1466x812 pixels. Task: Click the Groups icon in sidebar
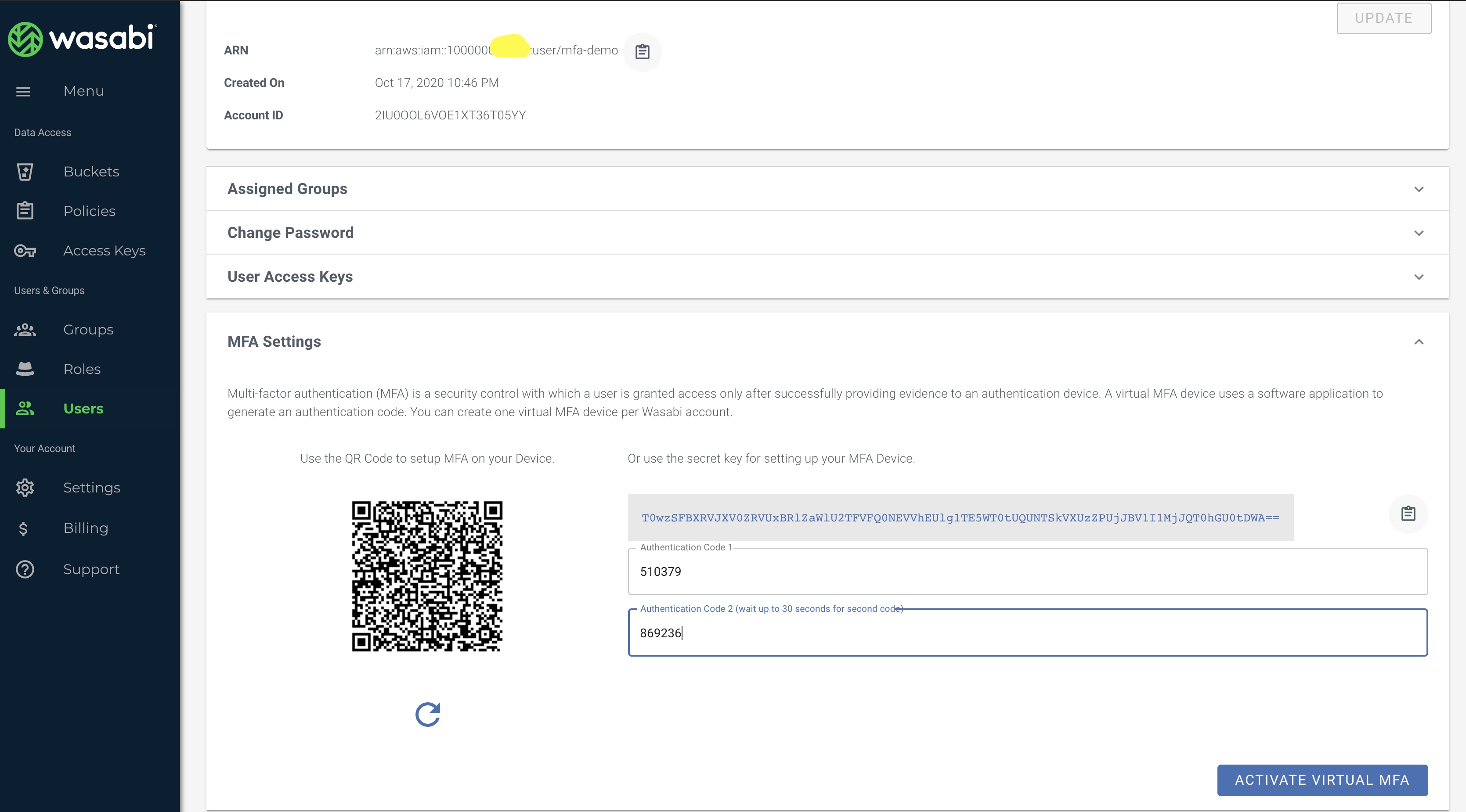[24, 329]
